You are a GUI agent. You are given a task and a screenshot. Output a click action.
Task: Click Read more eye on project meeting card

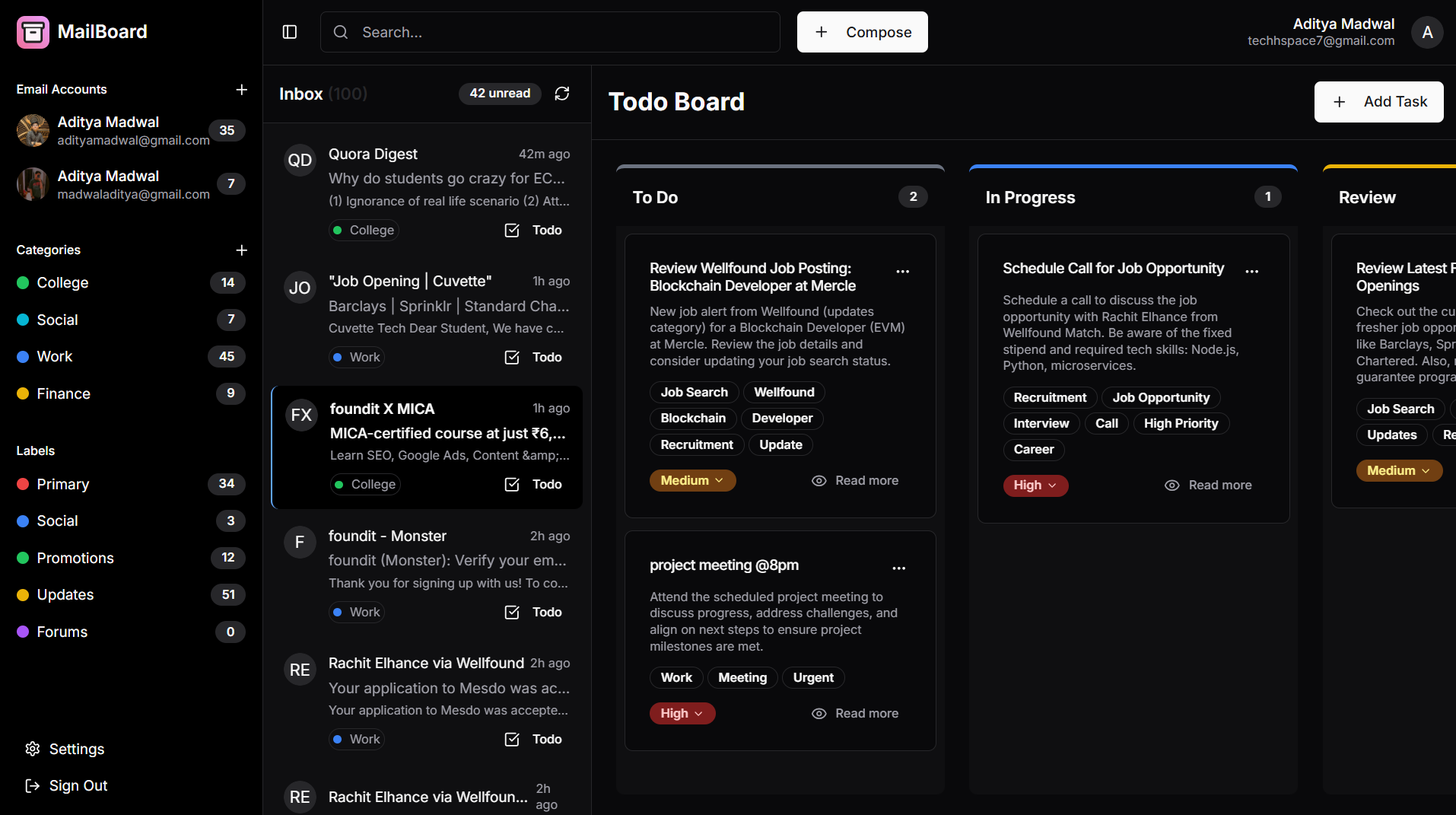click(819, 714)
